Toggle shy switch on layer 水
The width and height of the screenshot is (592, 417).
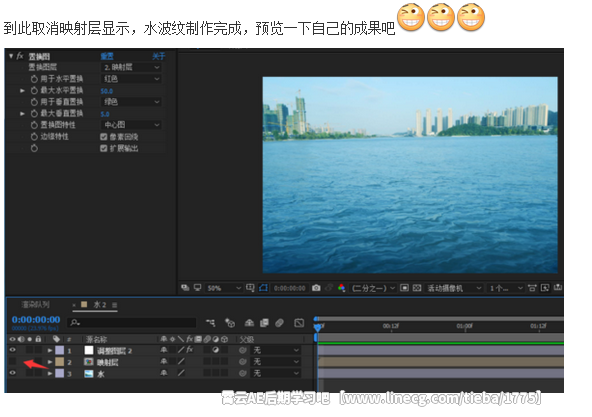164,373
